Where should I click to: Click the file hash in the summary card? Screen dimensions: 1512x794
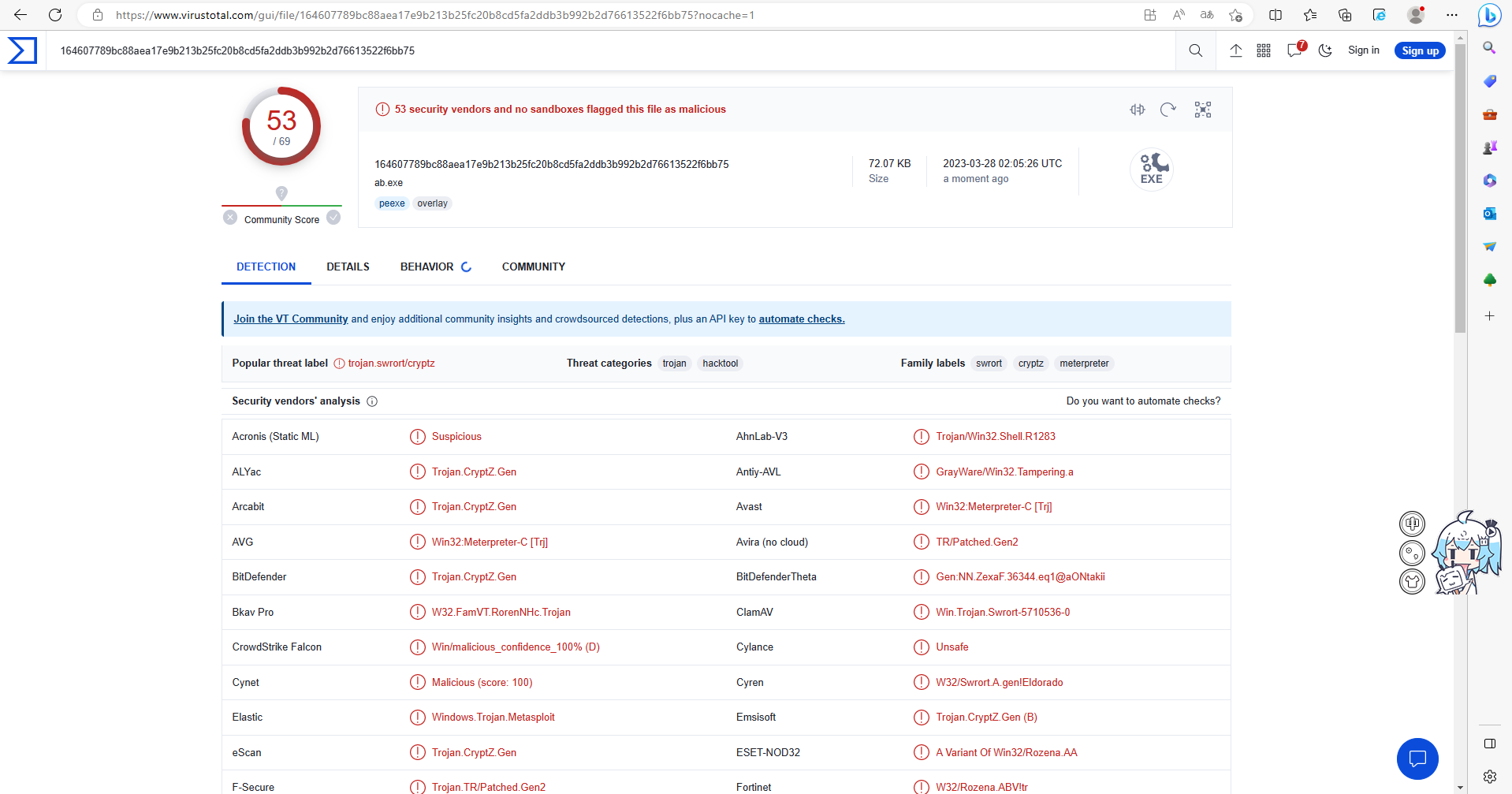(x=552, y=164)
